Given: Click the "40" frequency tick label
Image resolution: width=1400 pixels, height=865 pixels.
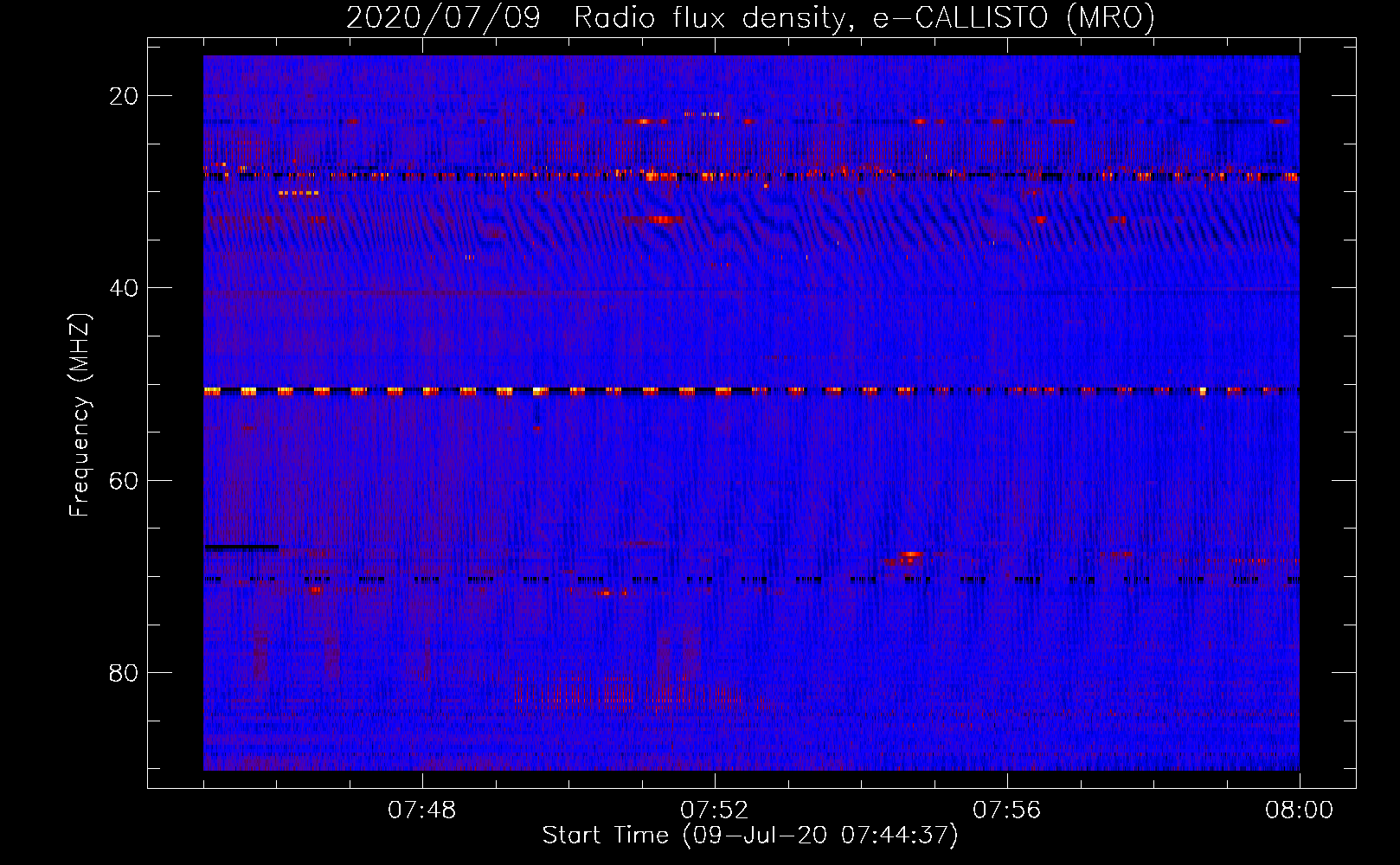Looking at the screenshot, I should point(124,288).
